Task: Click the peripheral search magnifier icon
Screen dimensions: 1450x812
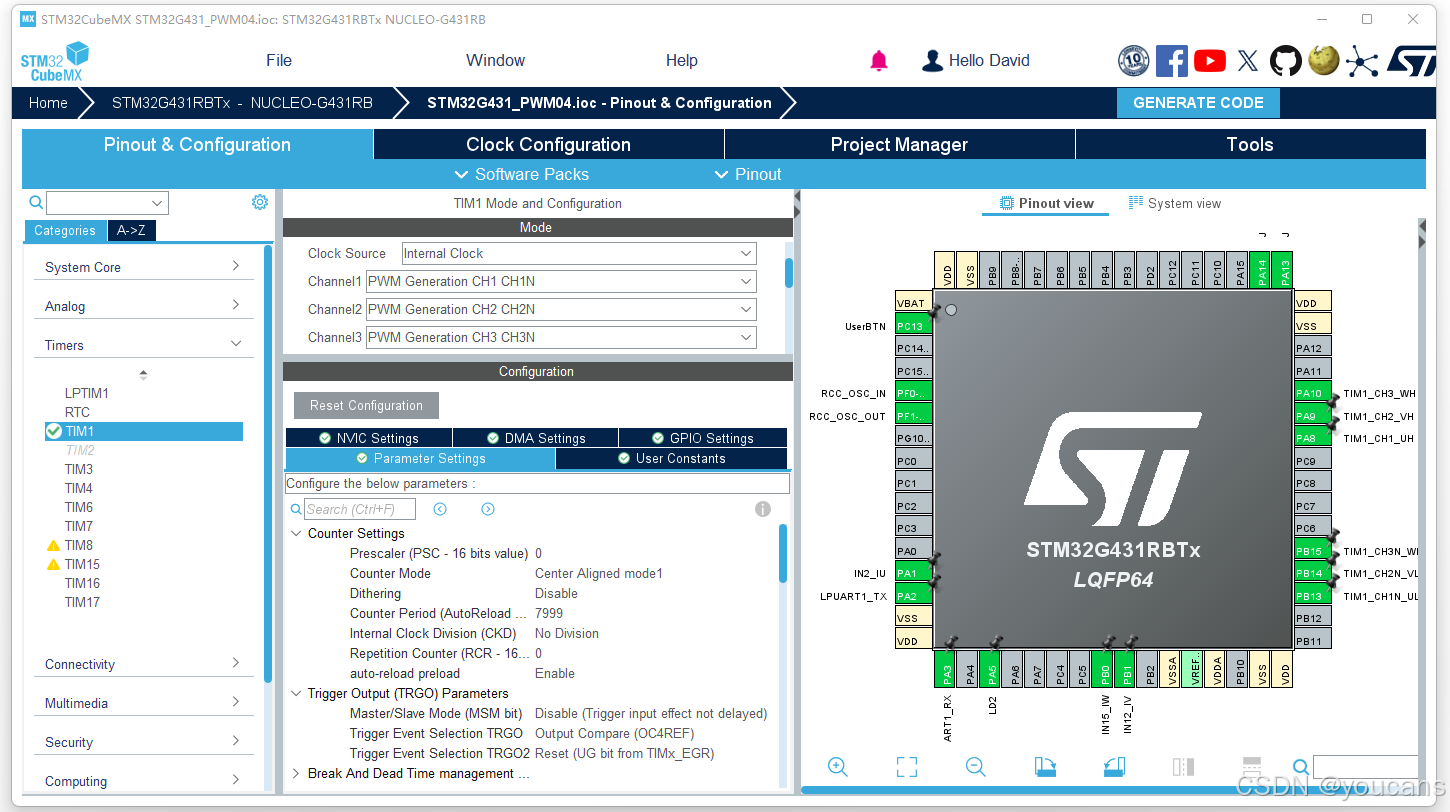Action: pos(36,203)
